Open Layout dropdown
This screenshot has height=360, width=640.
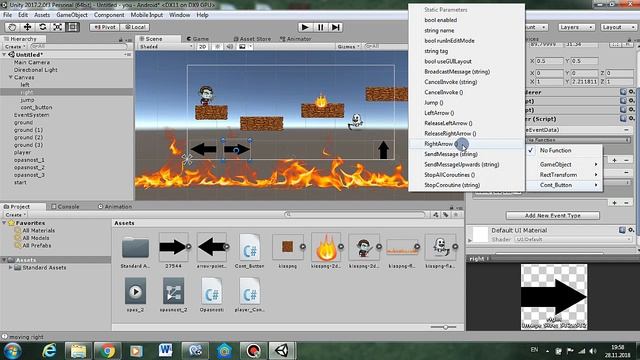618,27
